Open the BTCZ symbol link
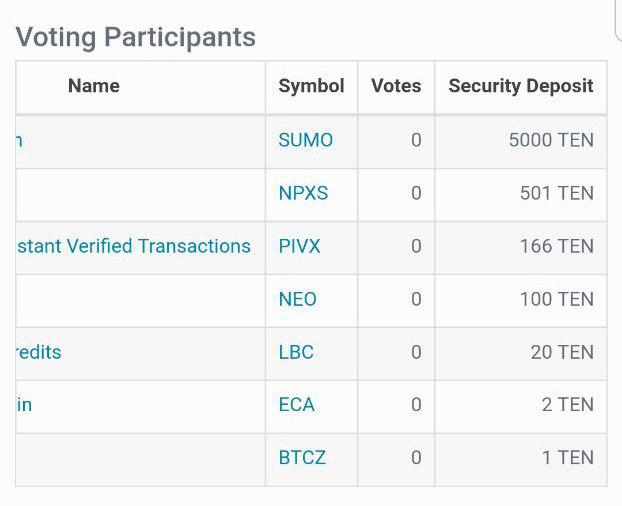 click(302, 458)
